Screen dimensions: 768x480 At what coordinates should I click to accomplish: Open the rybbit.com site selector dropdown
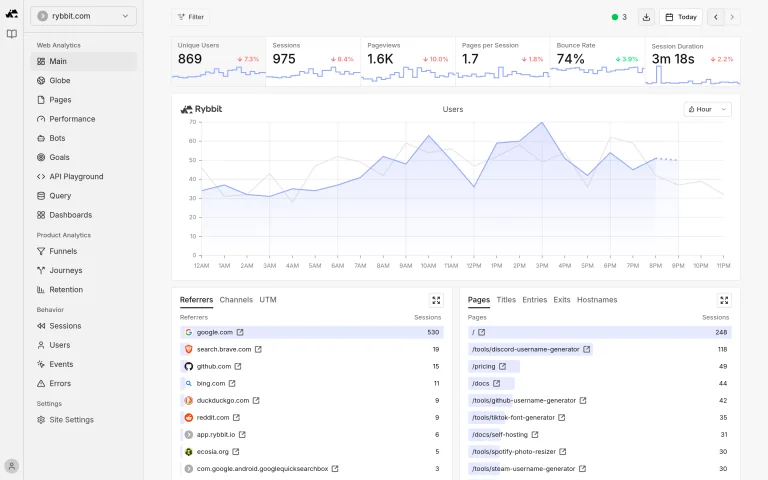(x=83, y=16)
